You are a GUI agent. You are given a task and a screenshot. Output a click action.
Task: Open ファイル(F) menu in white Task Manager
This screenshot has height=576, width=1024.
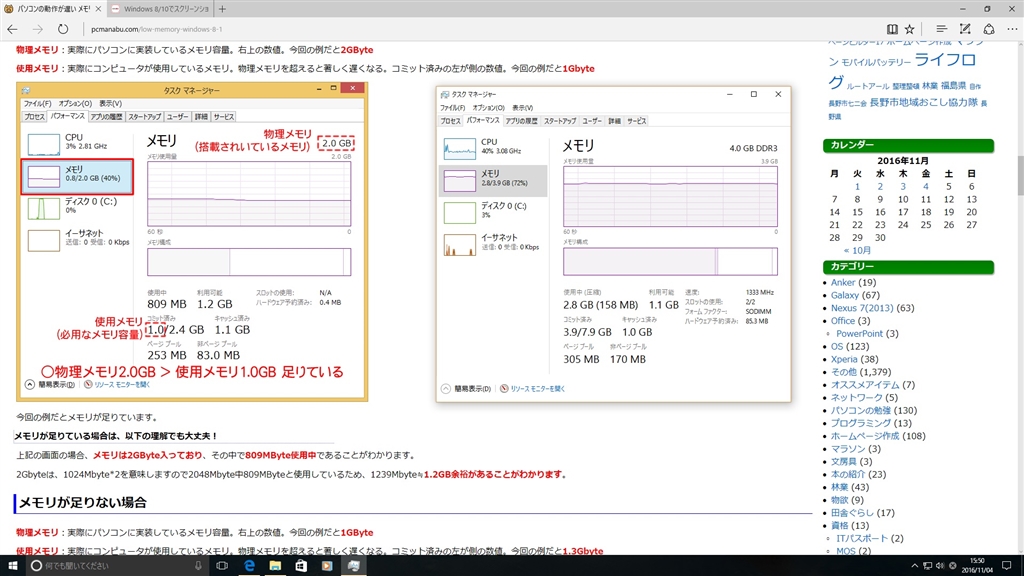[453, 108]
